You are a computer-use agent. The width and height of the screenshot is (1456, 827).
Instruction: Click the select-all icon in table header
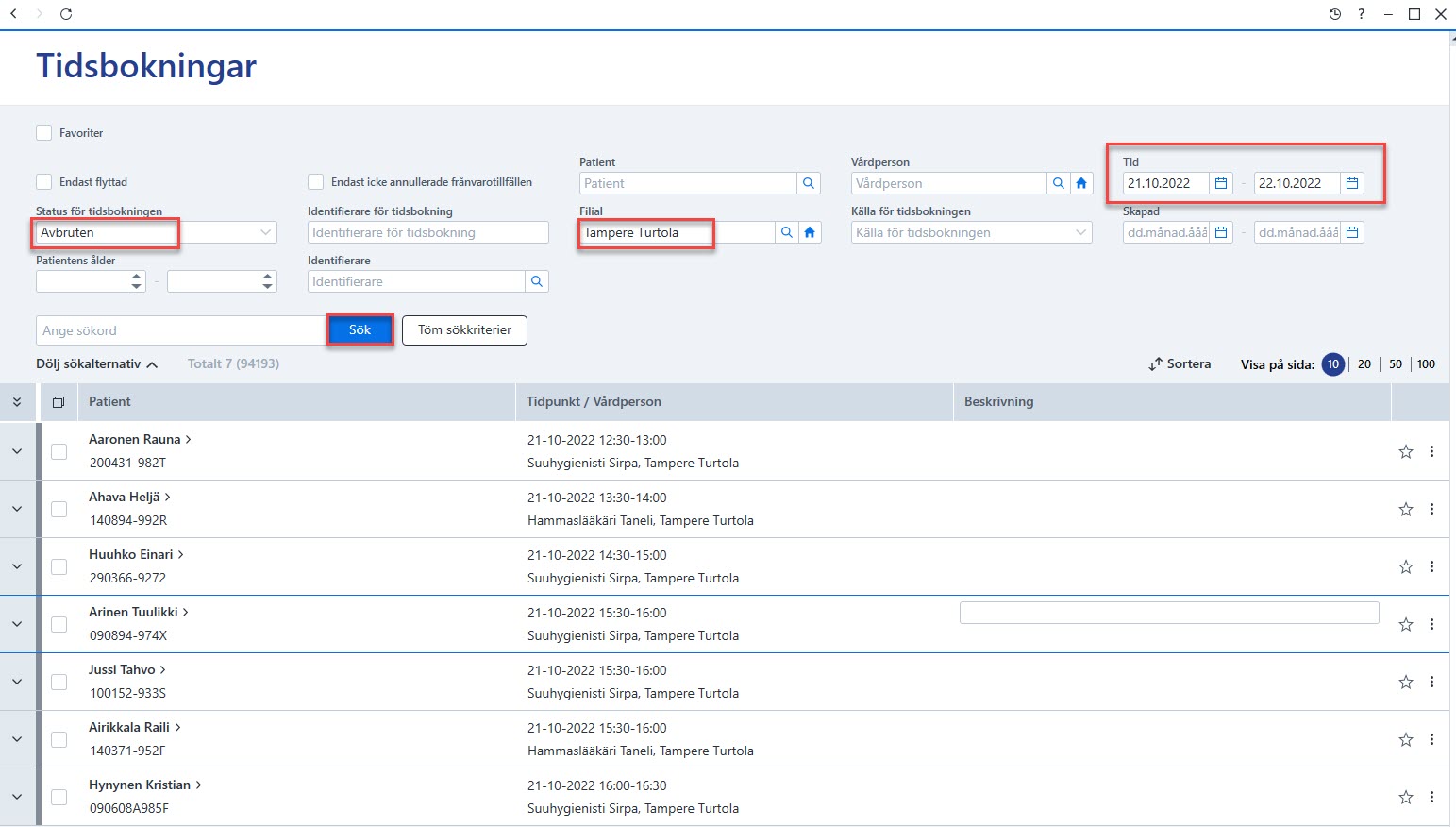click(59, 402)
